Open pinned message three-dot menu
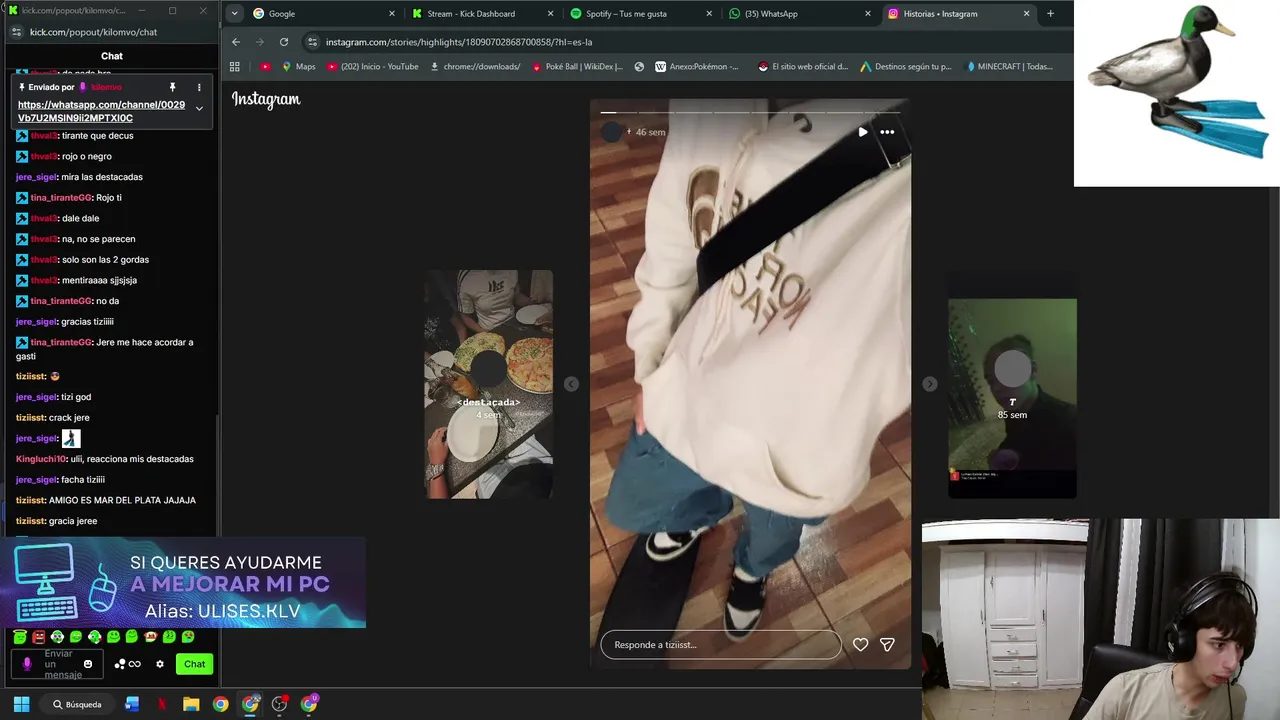1280x720 pixels. pyautogui.click(x=199, y=87)
